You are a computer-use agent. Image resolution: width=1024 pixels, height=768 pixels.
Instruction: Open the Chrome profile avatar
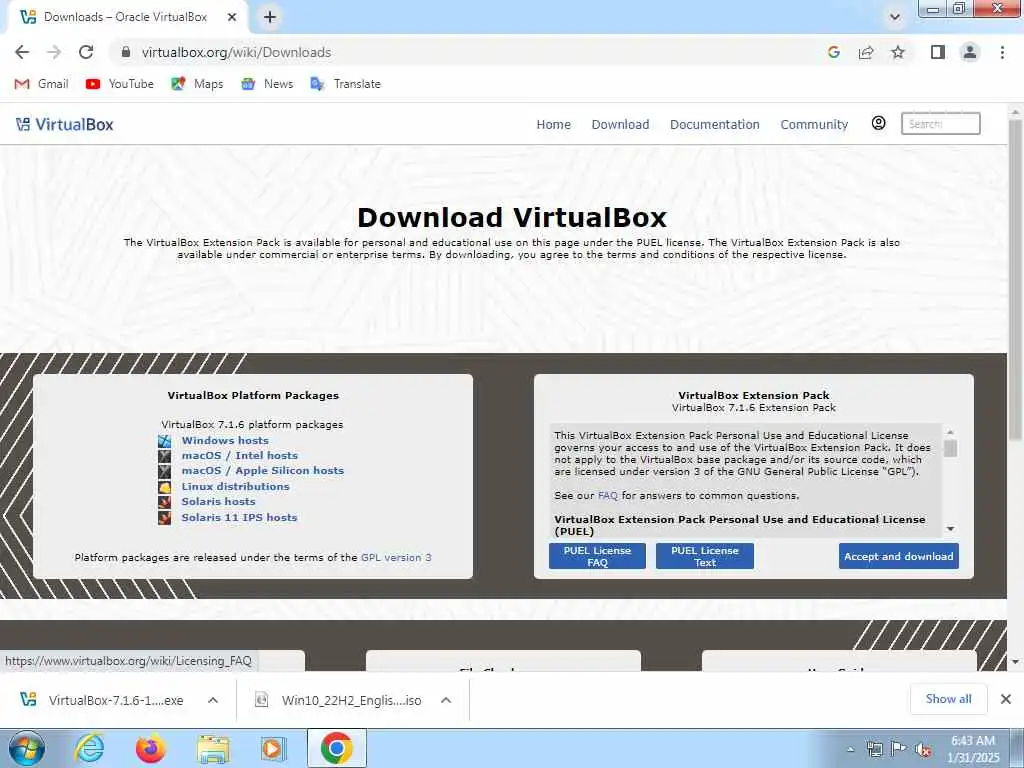(970, 52)
